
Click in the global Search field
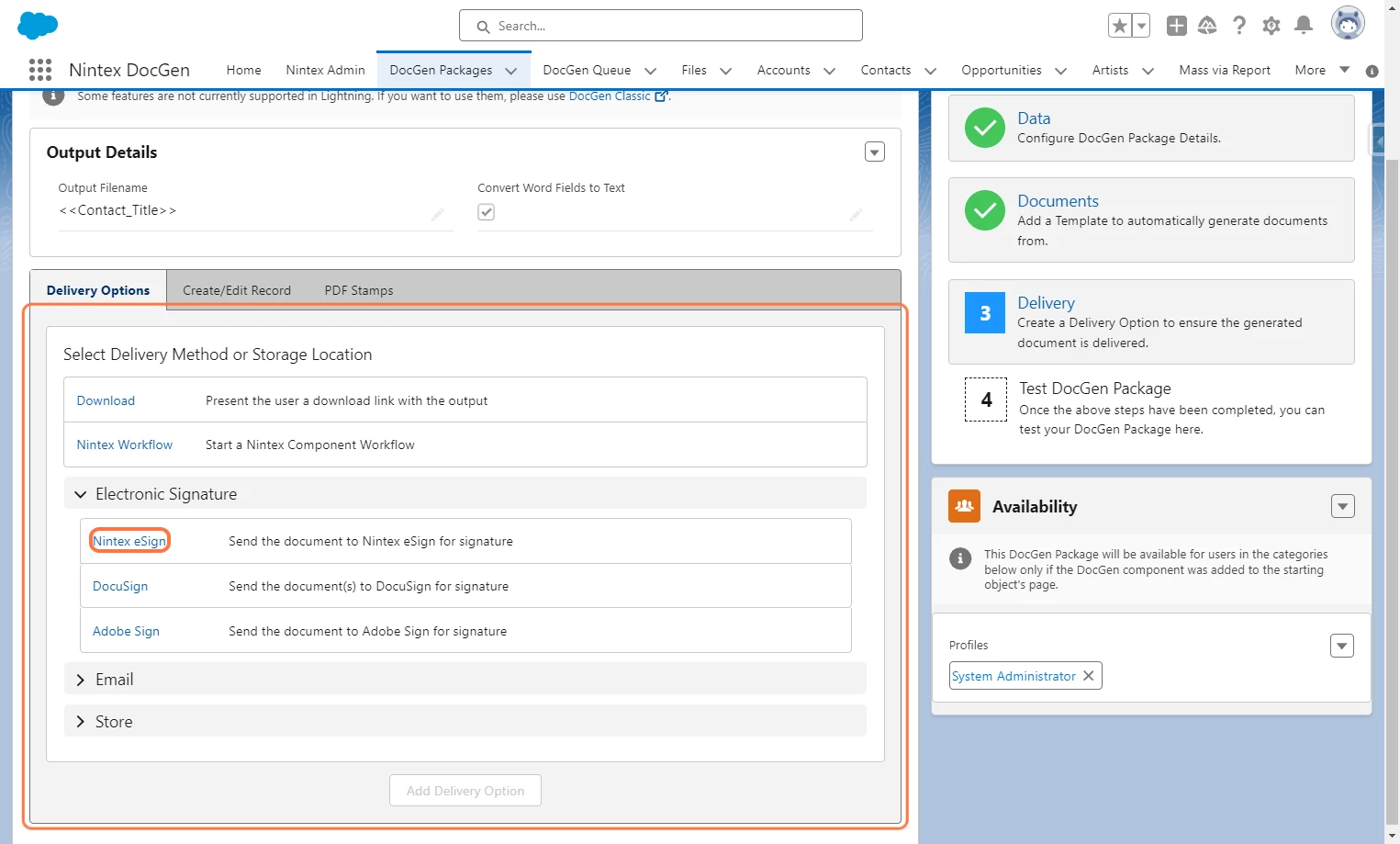(661, 26)
